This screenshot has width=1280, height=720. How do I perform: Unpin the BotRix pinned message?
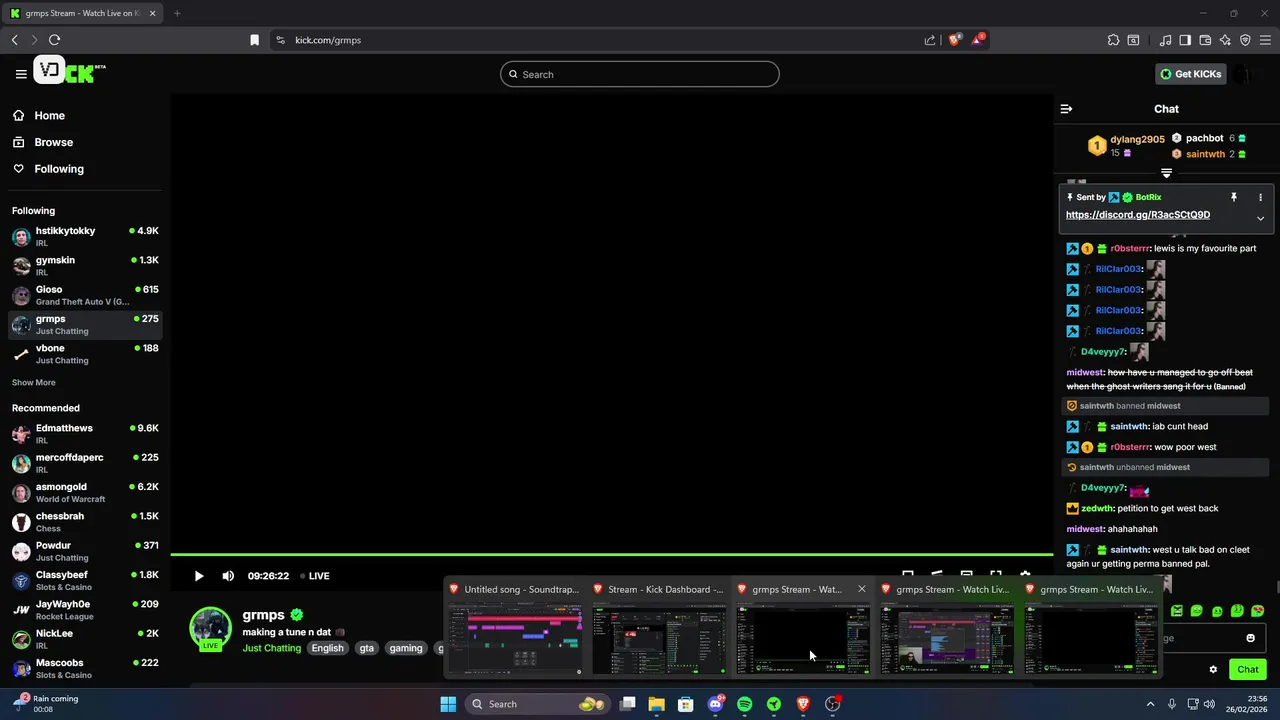pos(1234,197)
